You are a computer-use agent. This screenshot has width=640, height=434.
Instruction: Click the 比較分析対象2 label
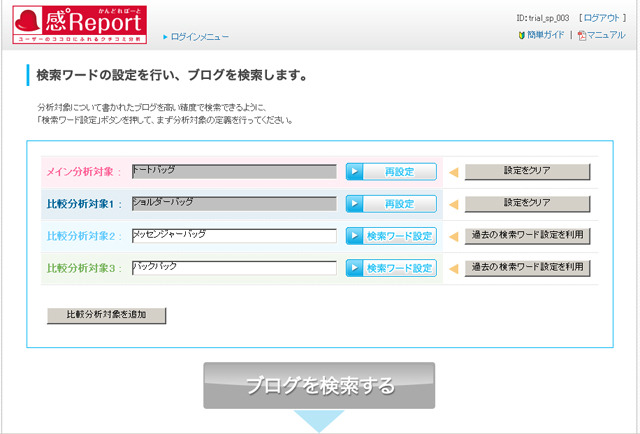coord(84,236)
